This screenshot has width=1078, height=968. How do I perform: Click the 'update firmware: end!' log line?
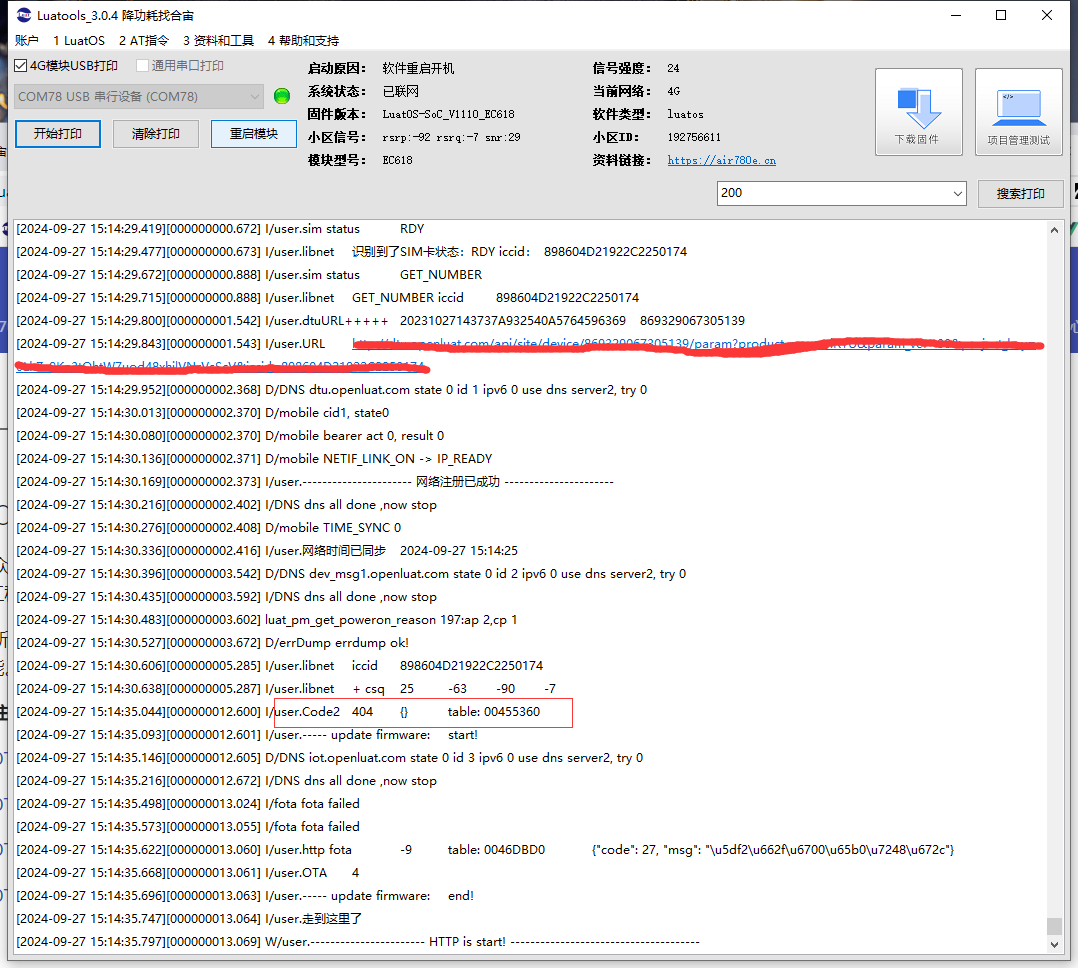coord(245,896)
